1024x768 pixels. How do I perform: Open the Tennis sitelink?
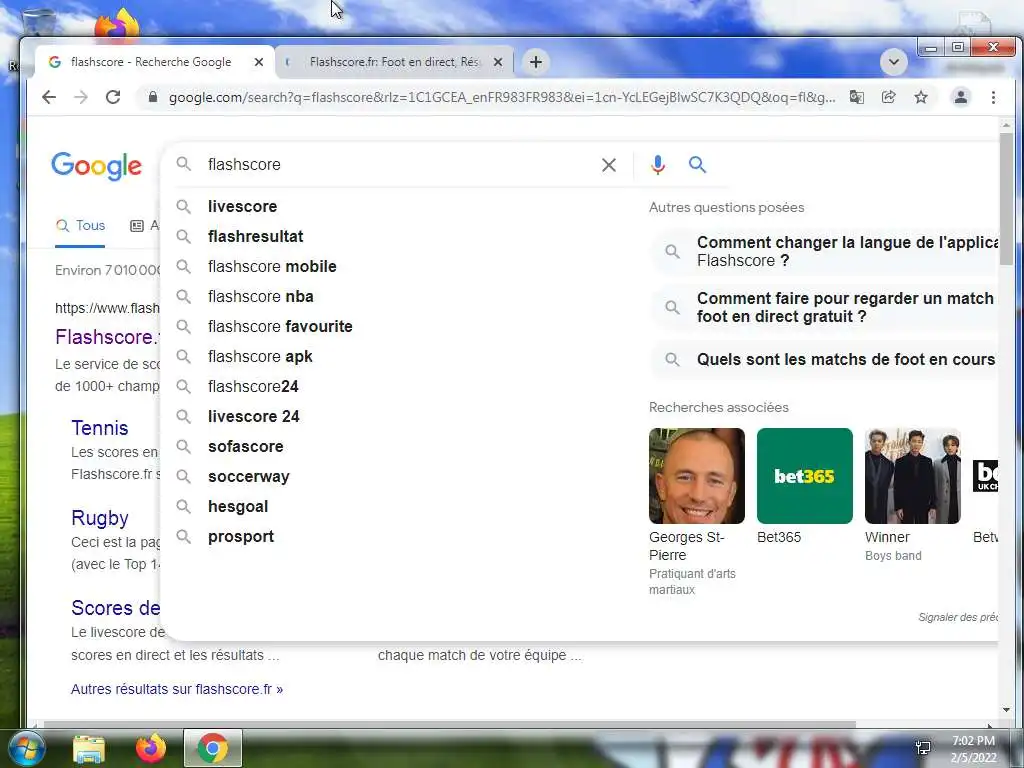100,428
